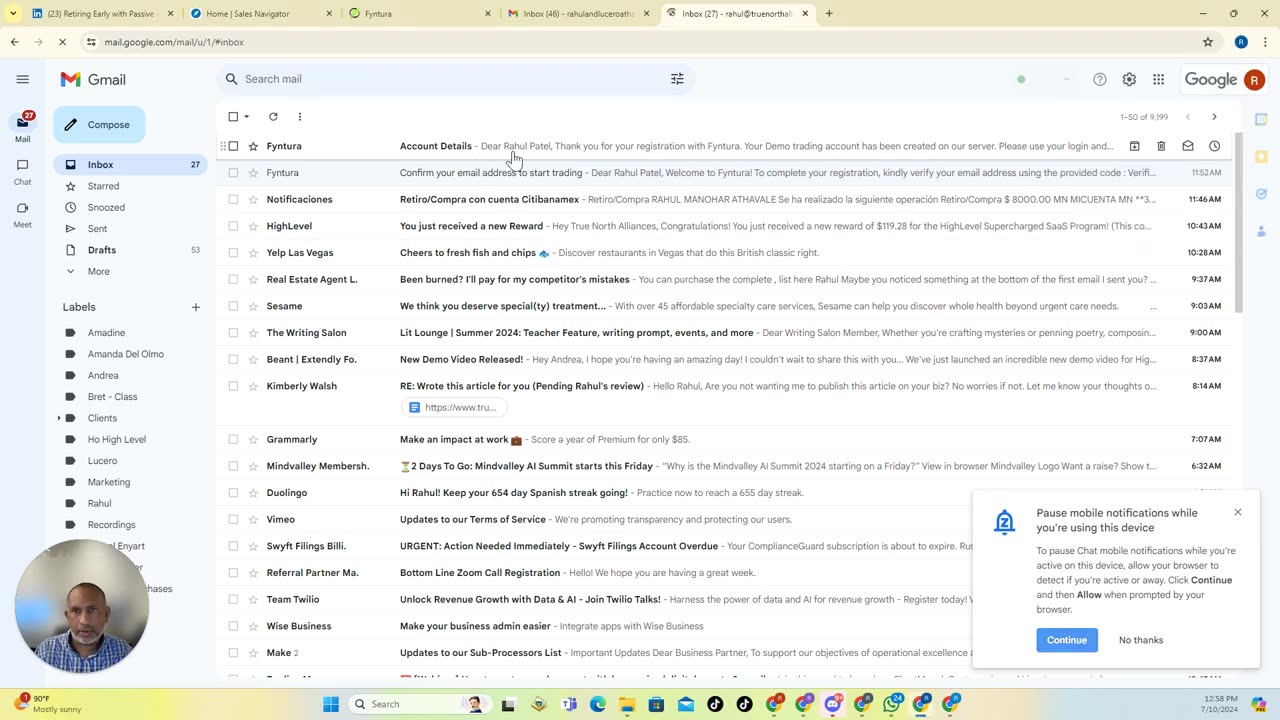Open the Google Calendar side panel icon
Viewport: 1280px width, 720px height.
(x=1262, y=119)
